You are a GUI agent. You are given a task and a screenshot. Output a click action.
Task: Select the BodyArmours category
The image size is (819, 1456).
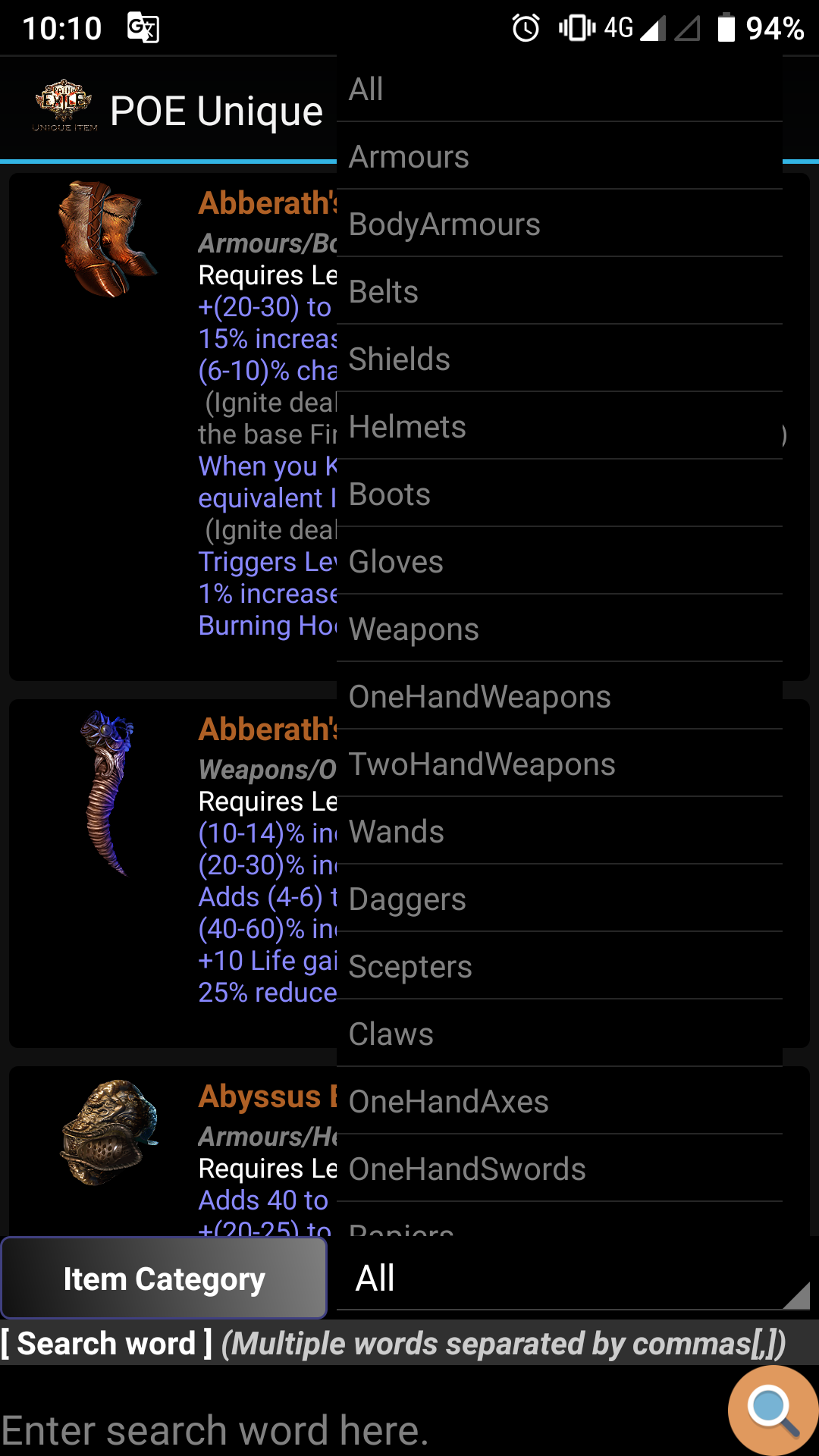(560, 224)
